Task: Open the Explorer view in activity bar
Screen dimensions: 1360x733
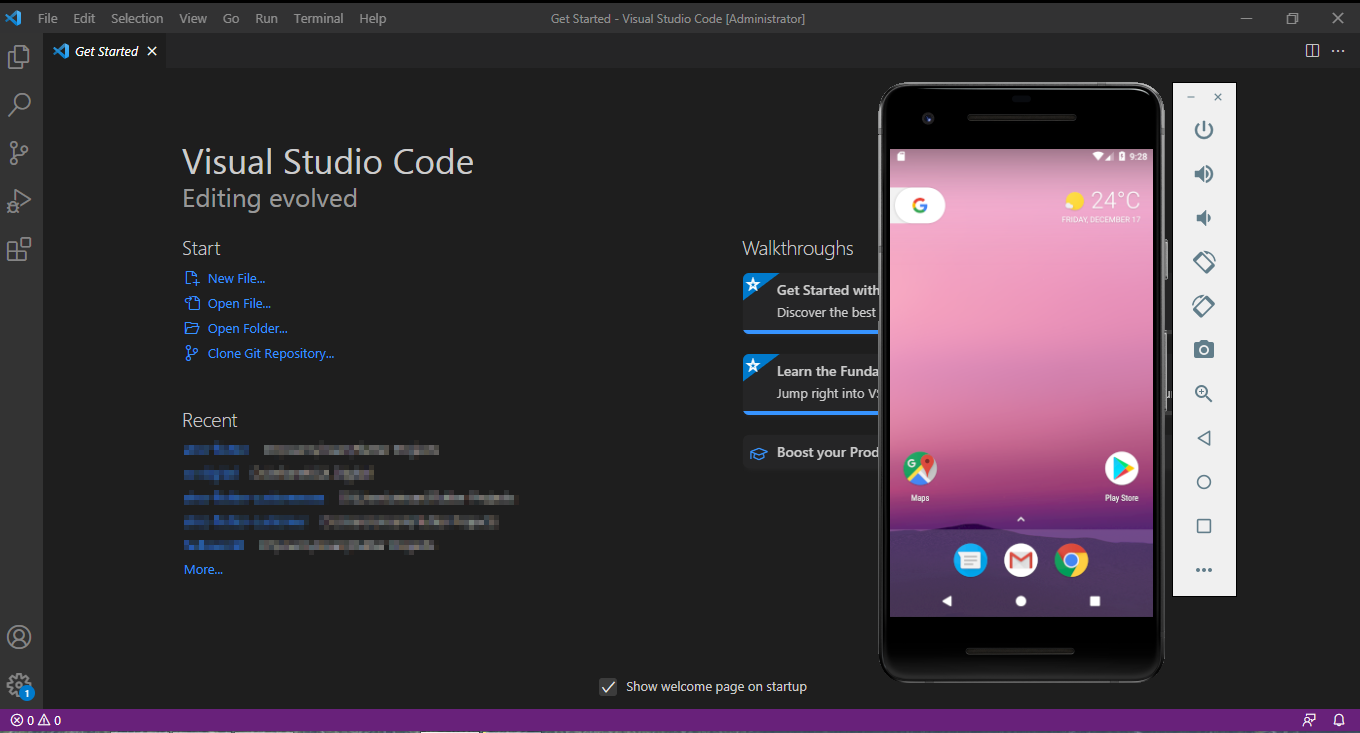Action: pos(19,57)
